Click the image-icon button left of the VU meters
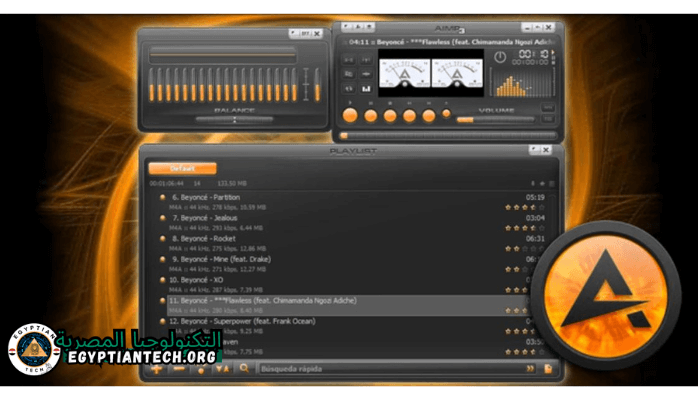 click(x=349, y=74)
